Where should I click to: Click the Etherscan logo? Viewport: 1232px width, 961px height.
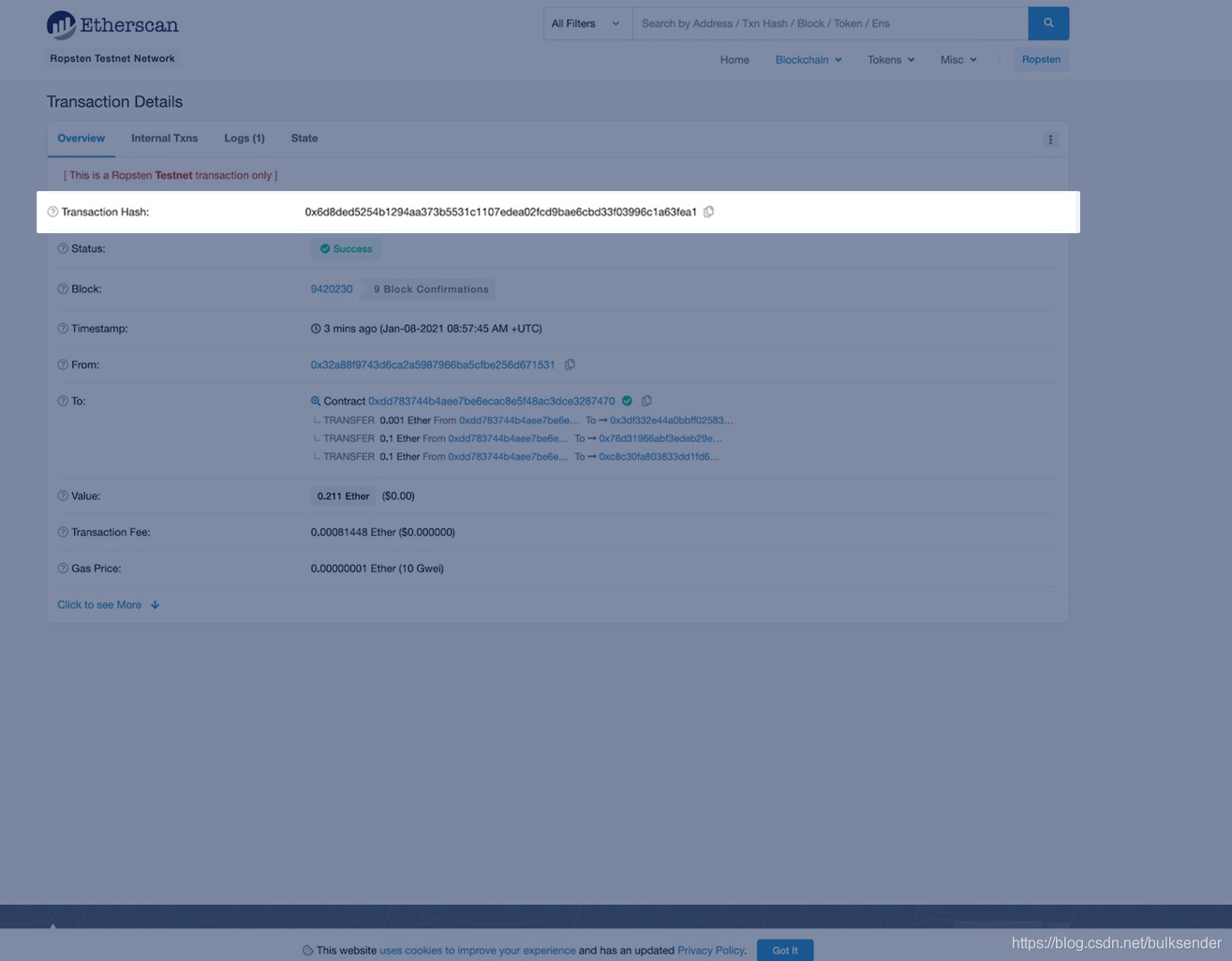(x=112, y=25)
